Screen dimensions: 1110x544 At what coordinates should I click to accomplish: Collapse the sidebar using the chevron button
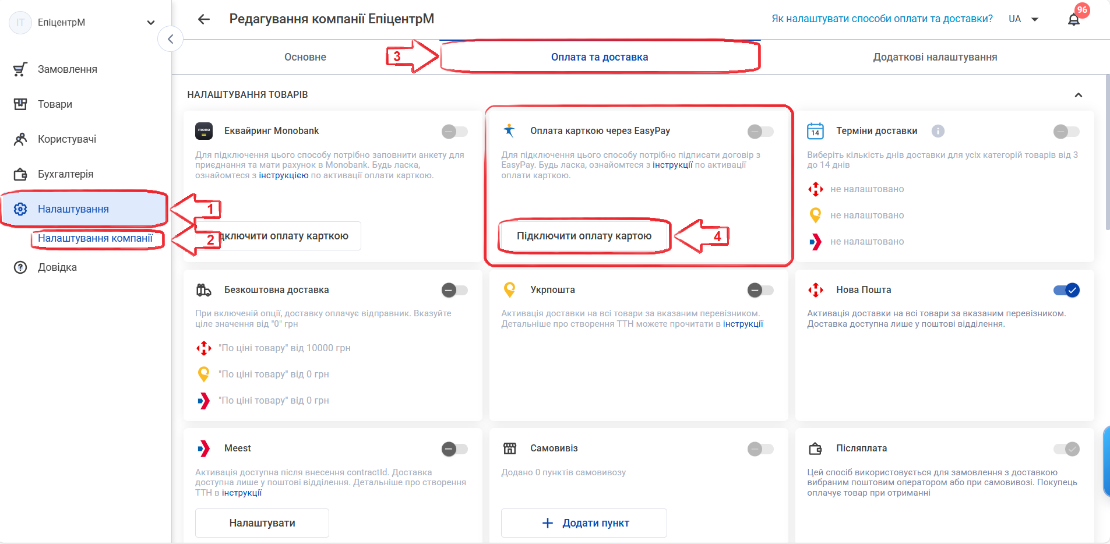(171, 38)
